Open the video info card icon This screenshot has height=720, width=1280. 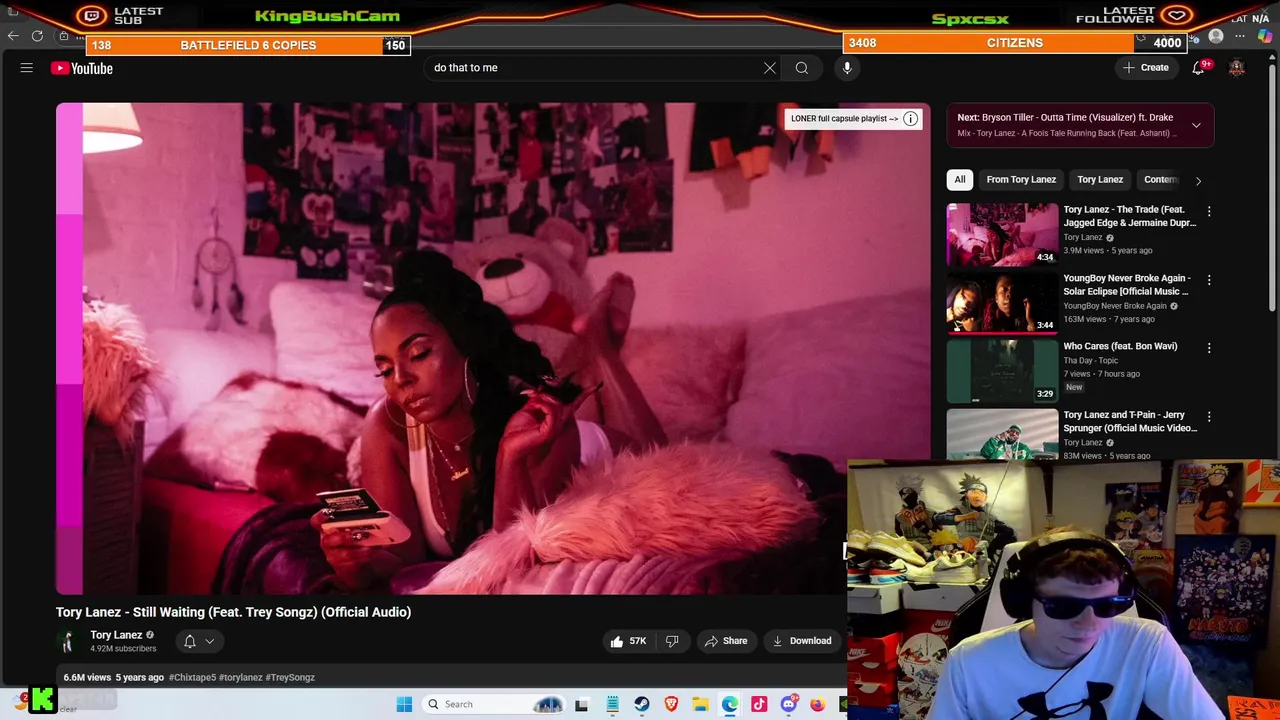pos(911,119)
